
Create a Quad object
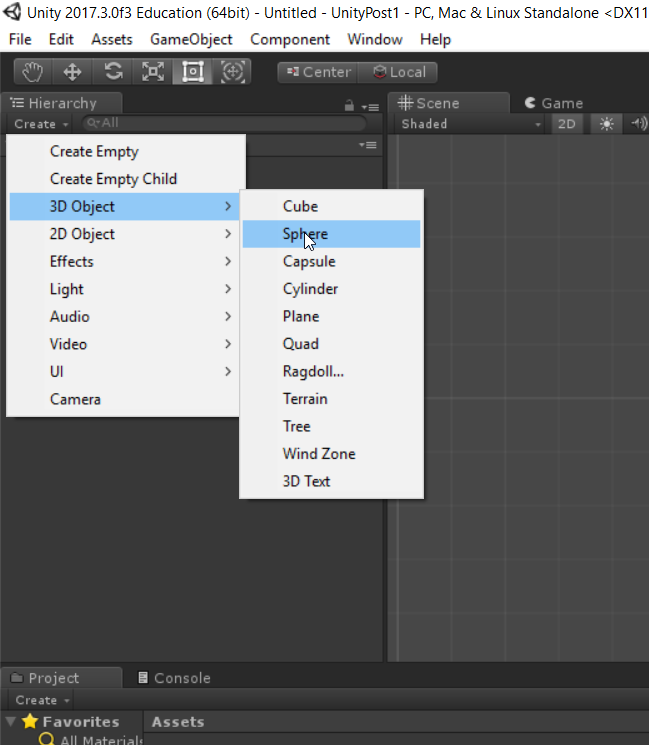[331, 344]
